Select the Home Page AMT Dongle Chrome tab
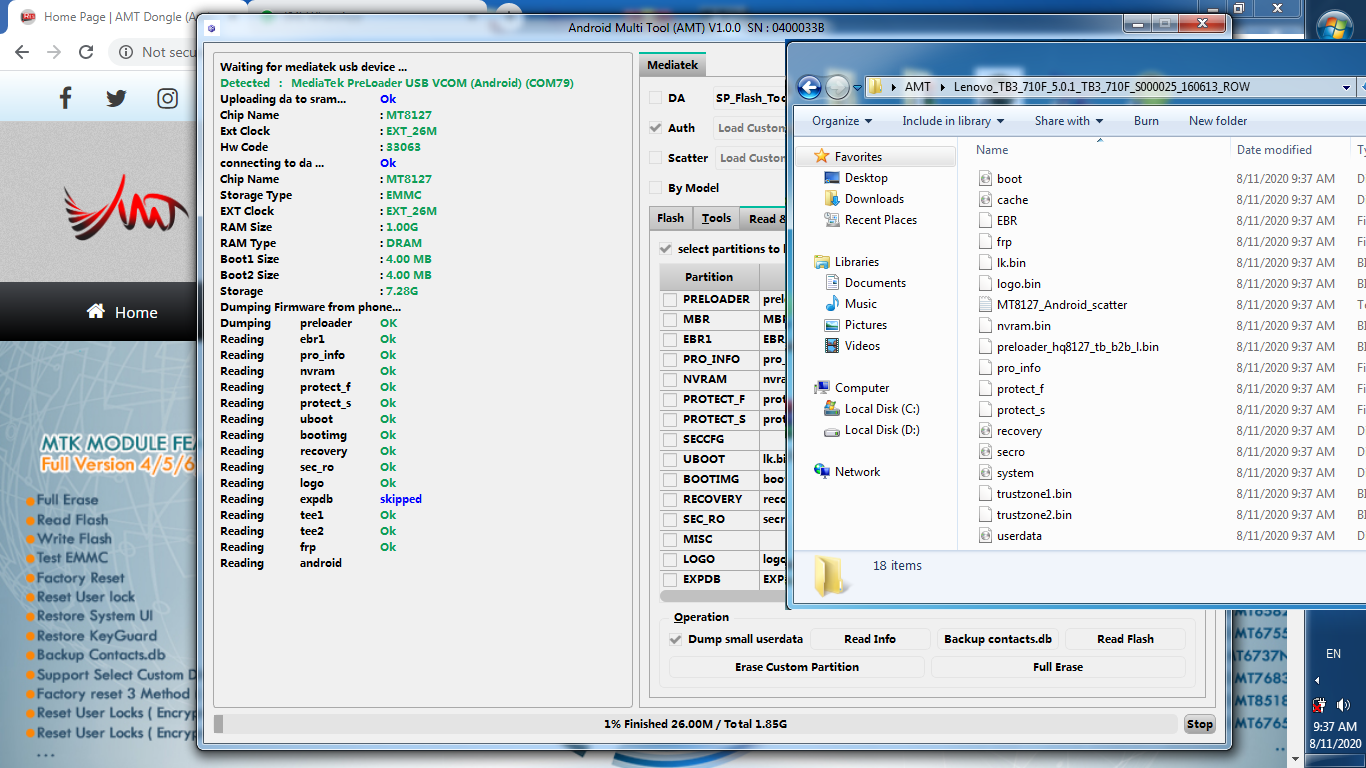Screen dimensions: 1366x768 [108, 16]
